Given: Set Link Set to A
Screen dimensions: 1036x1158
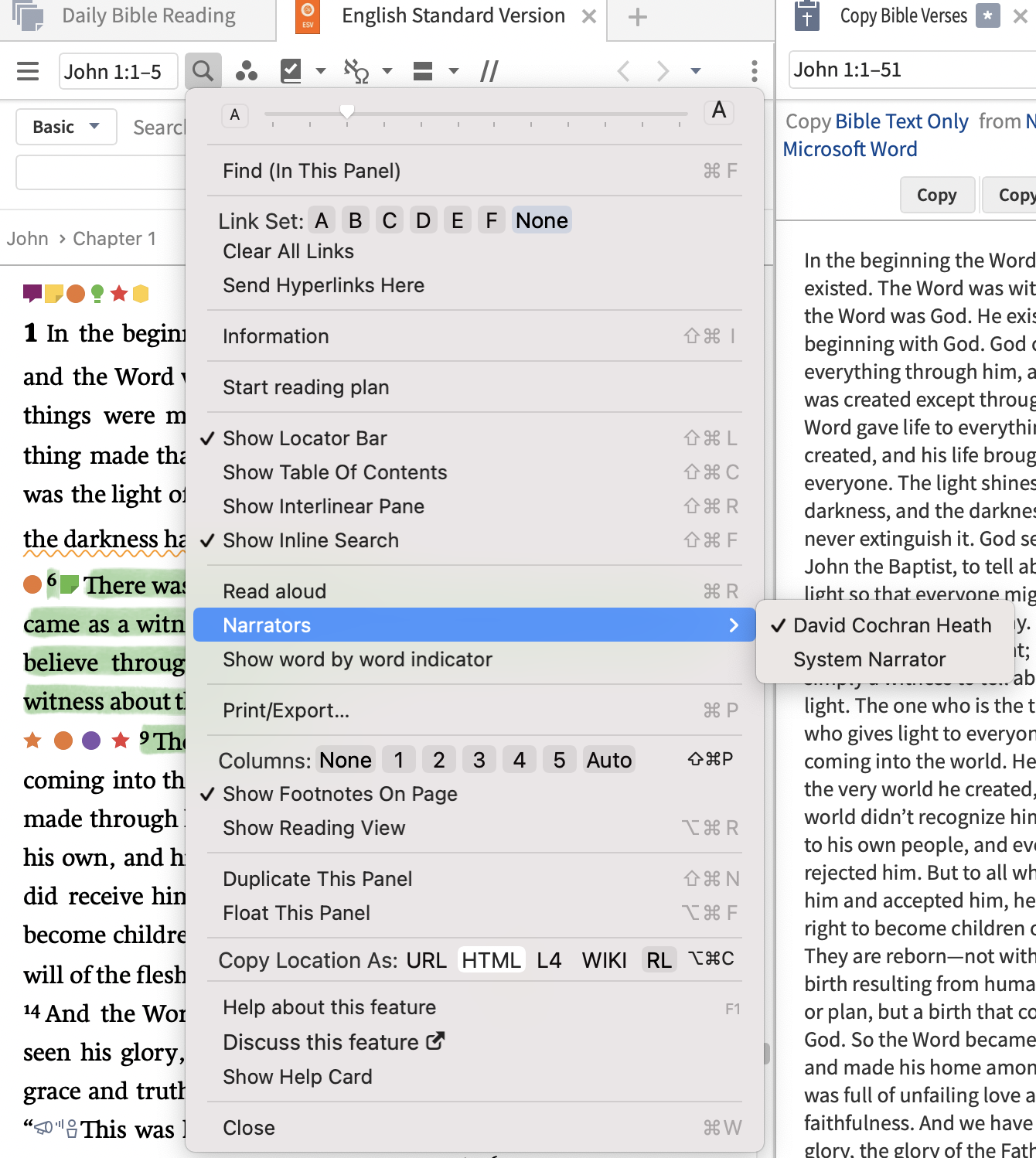Looking at the screenshot, I should point(322,221).
